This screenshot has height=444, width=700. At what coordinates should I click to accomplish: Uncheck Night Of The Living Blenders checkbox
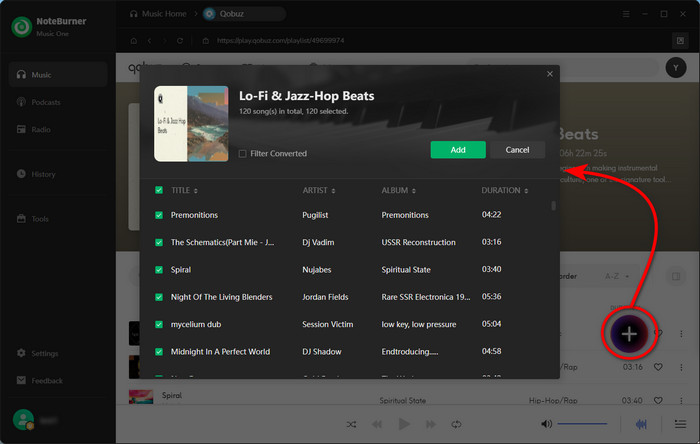click(x=159, y=297)
